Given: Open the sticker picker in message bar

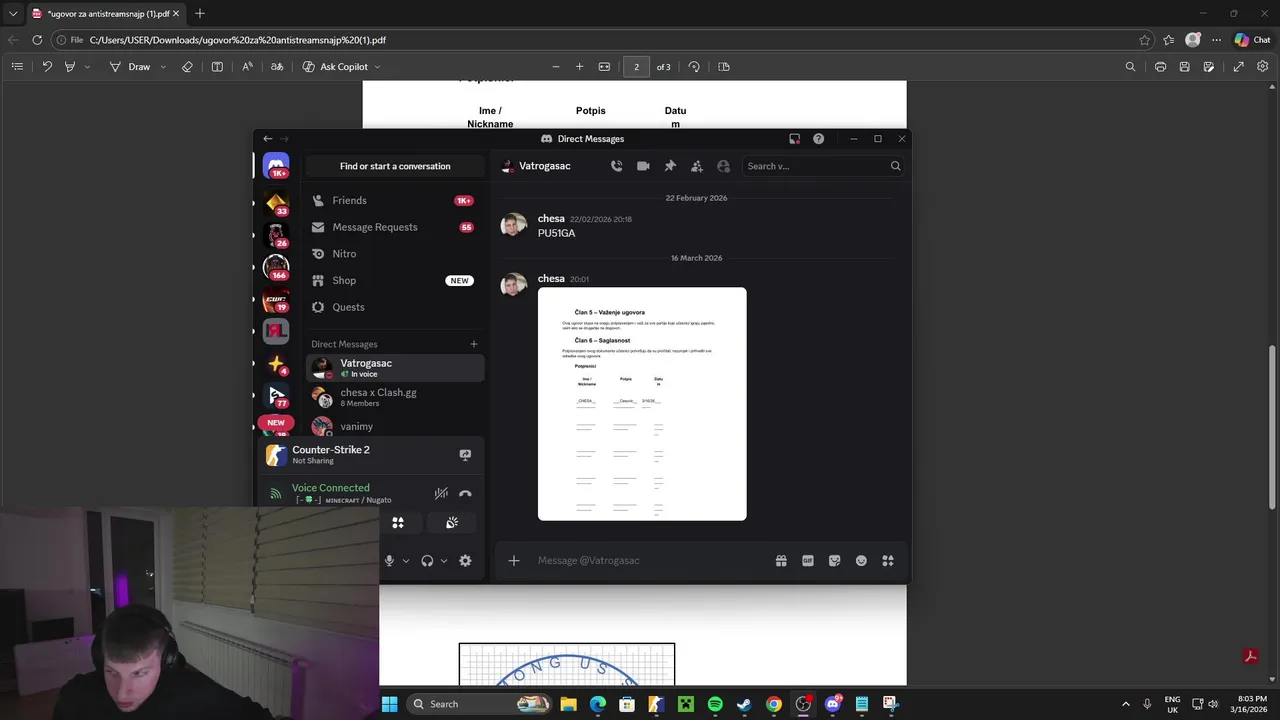Looking at the screenshot, I should click(x=835, y=561).
